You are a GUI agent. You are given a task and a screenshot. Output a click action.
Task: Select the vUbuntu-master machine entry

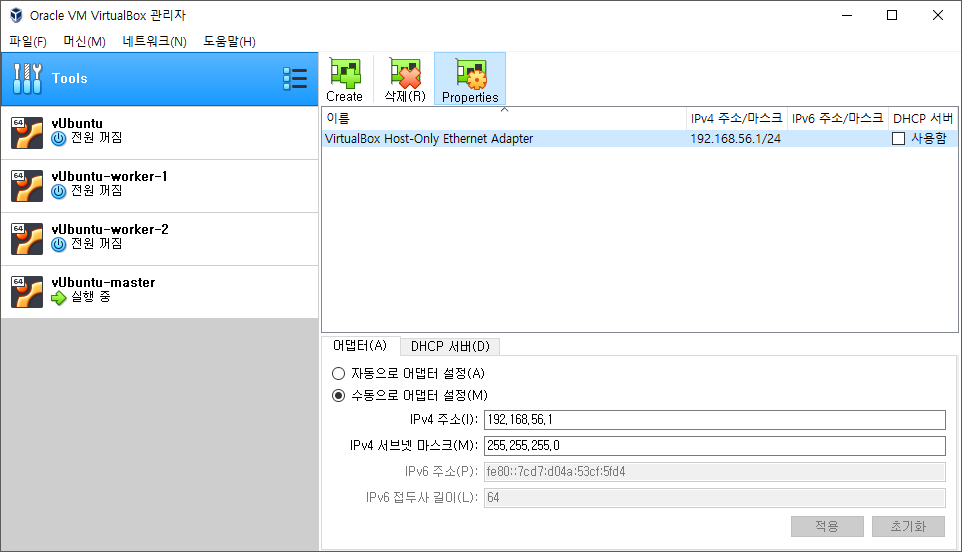pyautogui.click(x=160, y=292)
